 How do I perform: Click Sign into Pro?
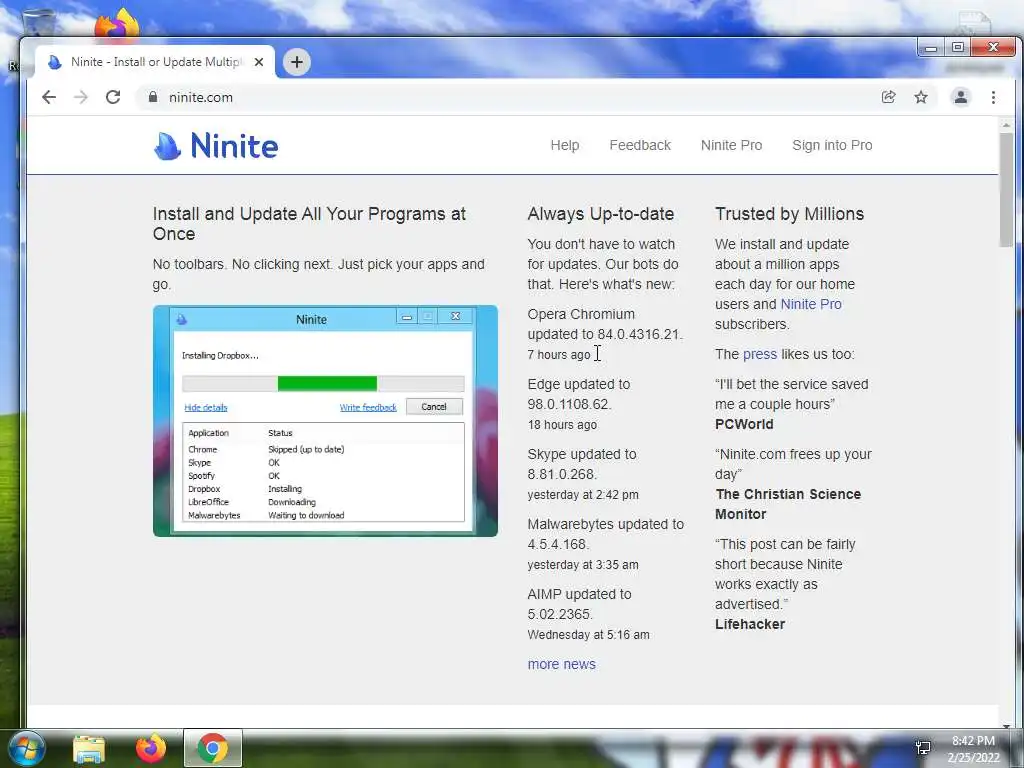point(832,145)
